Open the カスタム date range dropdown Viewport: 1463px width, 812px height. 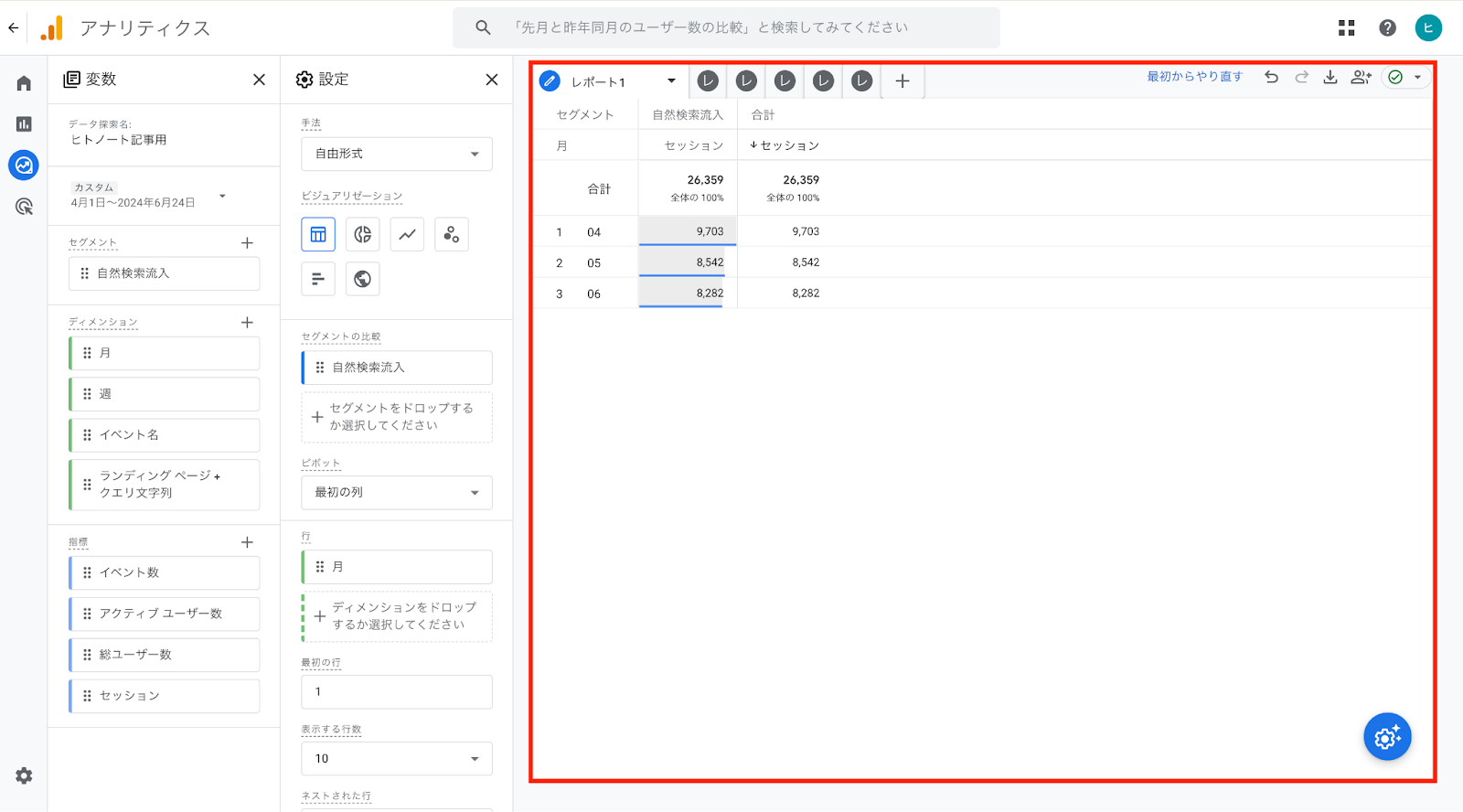(222, 196)
